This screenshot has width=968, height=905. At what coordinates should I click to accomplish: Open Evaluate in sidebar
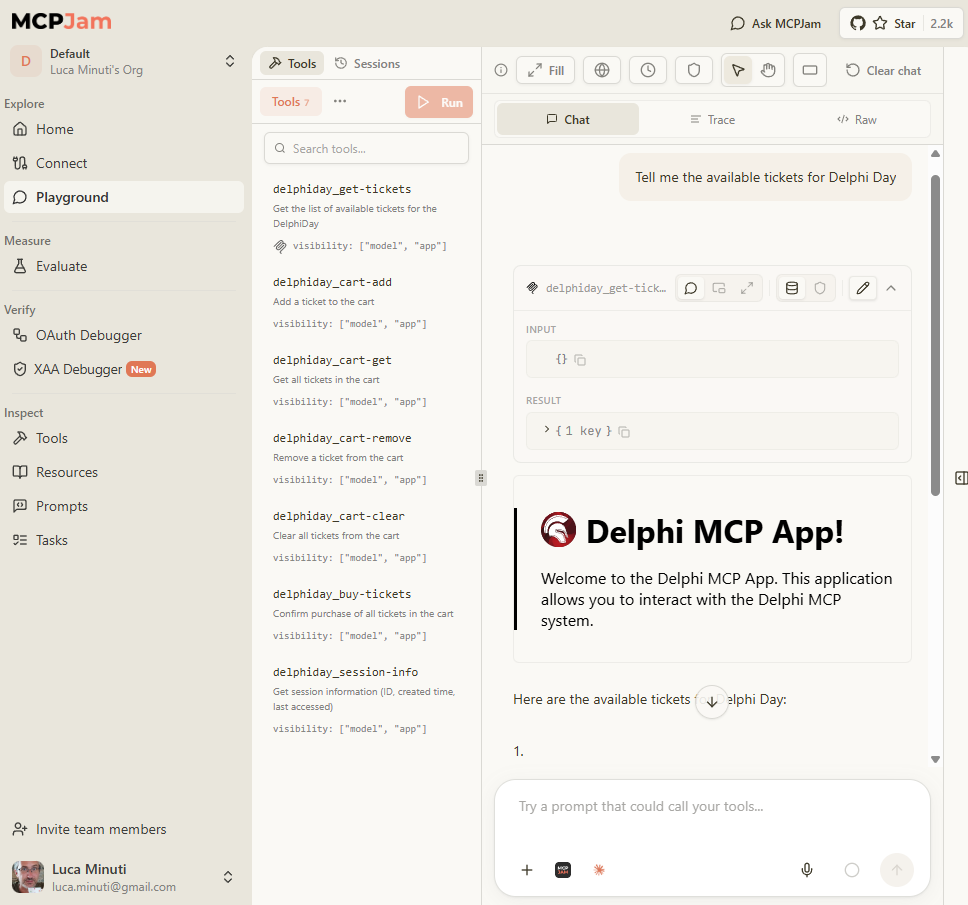coord(124,266)
